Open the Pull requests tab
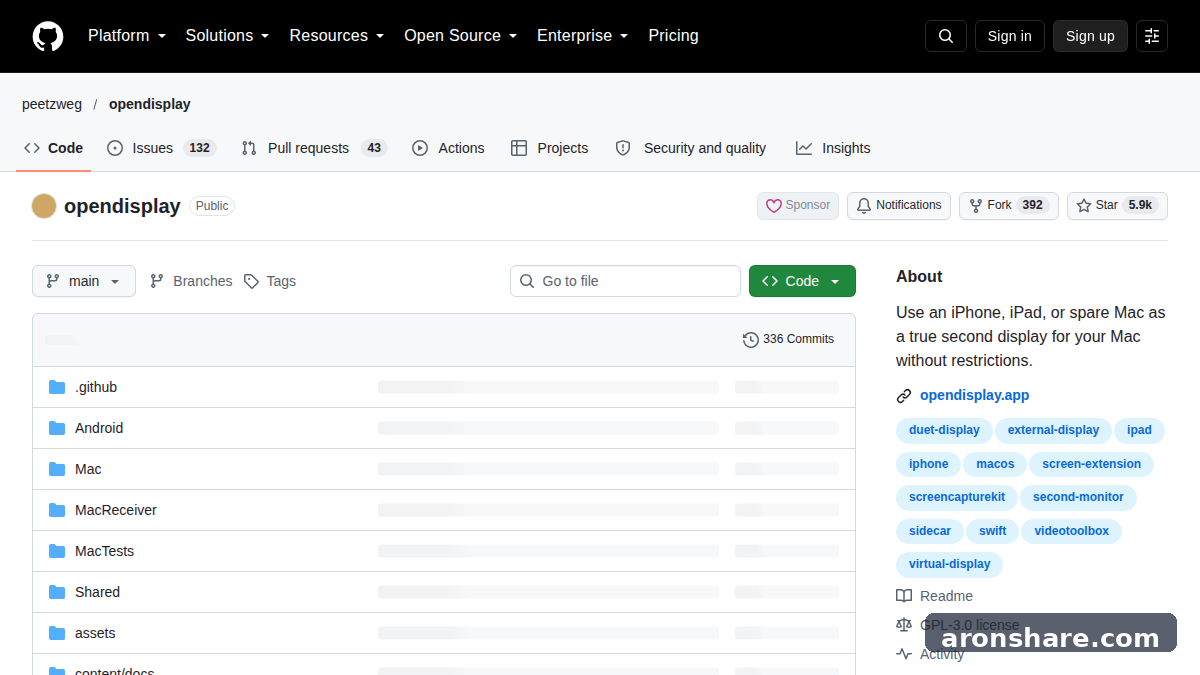This screenshot has width=1200, height=675. [x=314, y=148]
